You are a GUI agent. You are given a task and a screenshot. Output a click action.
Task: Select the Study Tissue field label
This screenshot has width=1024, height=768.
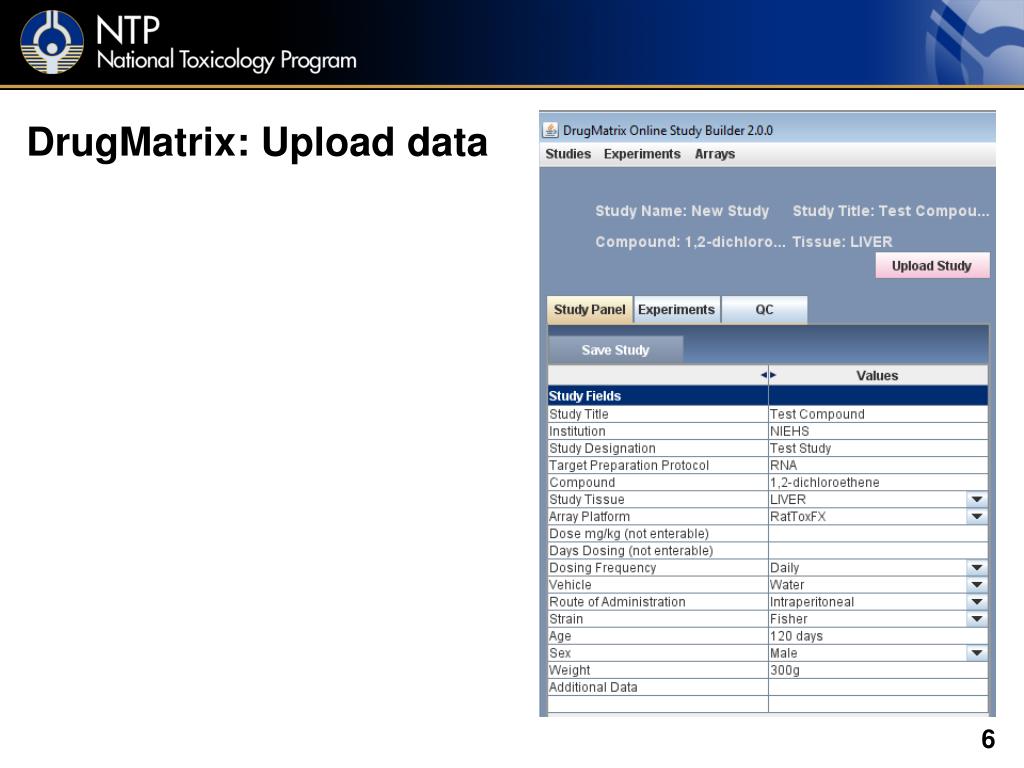(586, 499)
